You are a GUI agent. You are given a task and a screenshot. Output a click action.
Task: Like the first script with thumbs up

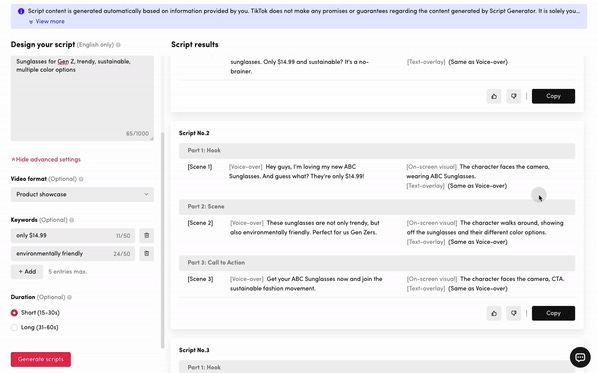tap(494, 96)
